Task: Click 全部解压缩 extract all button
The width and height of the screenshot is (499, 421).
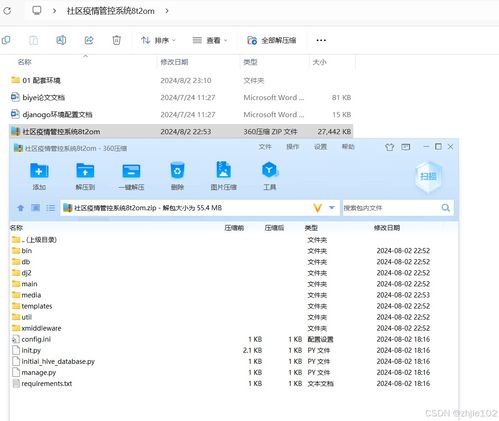Action: pyautogui.click(x=271, y=40)
